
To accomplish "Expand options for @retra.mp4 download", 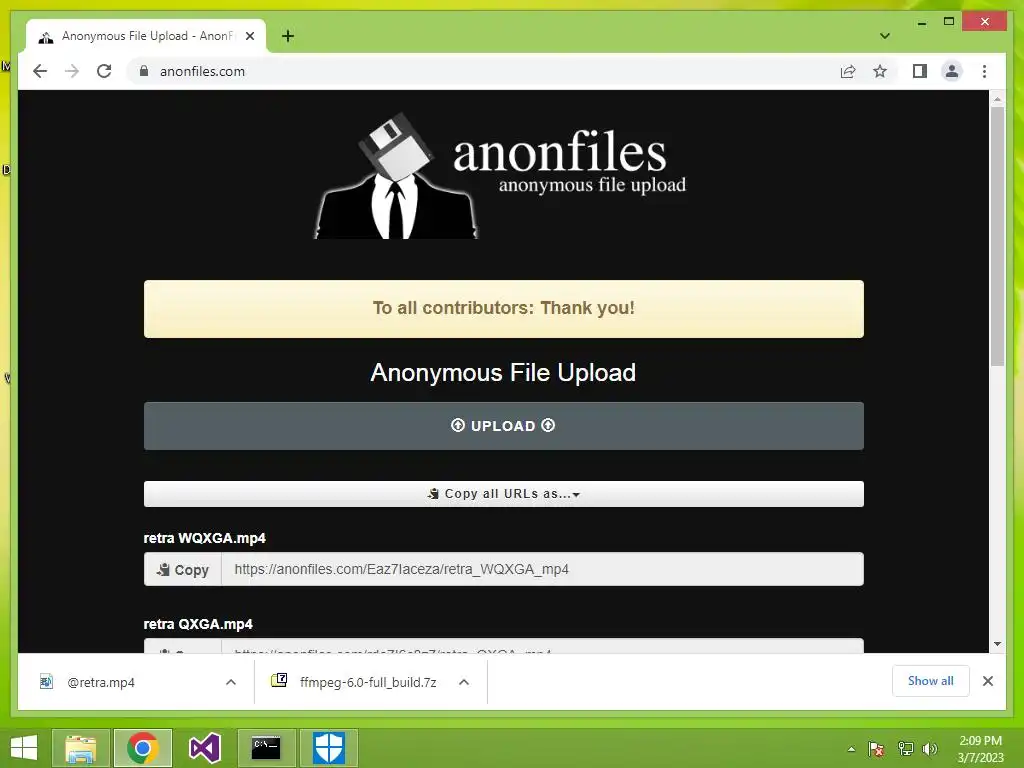I will [231, 682].
